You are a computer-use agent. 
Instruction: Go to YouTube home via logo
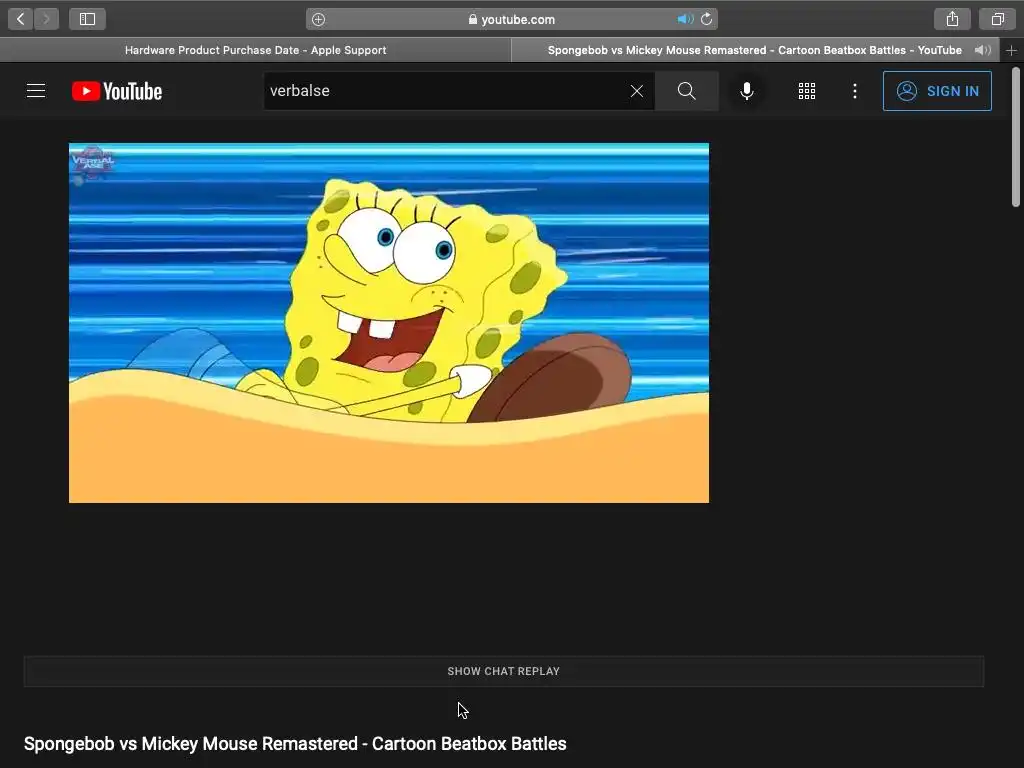click(x=117, y=91)
